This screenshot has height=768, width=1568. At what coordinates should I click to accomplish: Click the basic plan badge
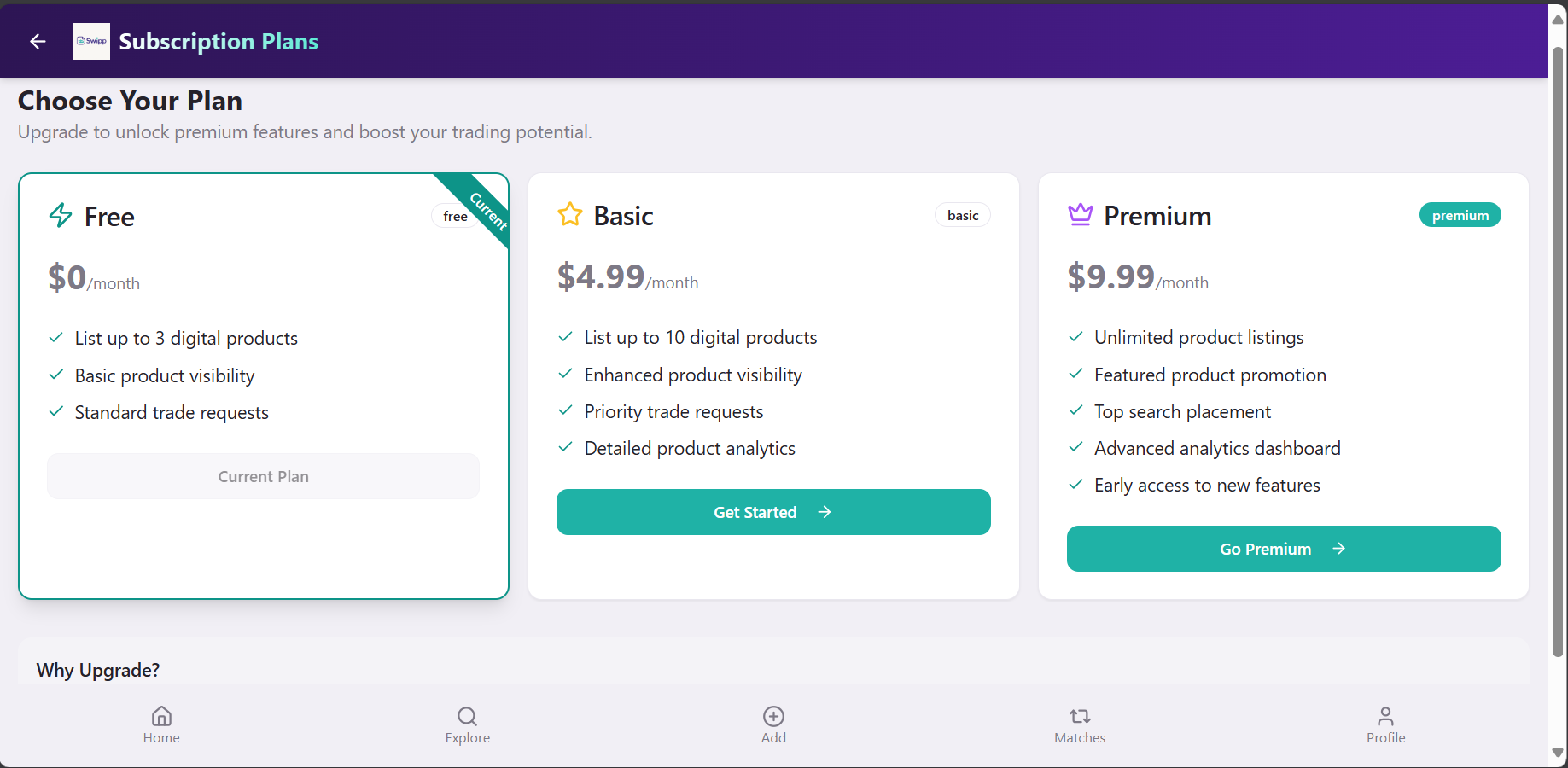(x=963, y=215)
